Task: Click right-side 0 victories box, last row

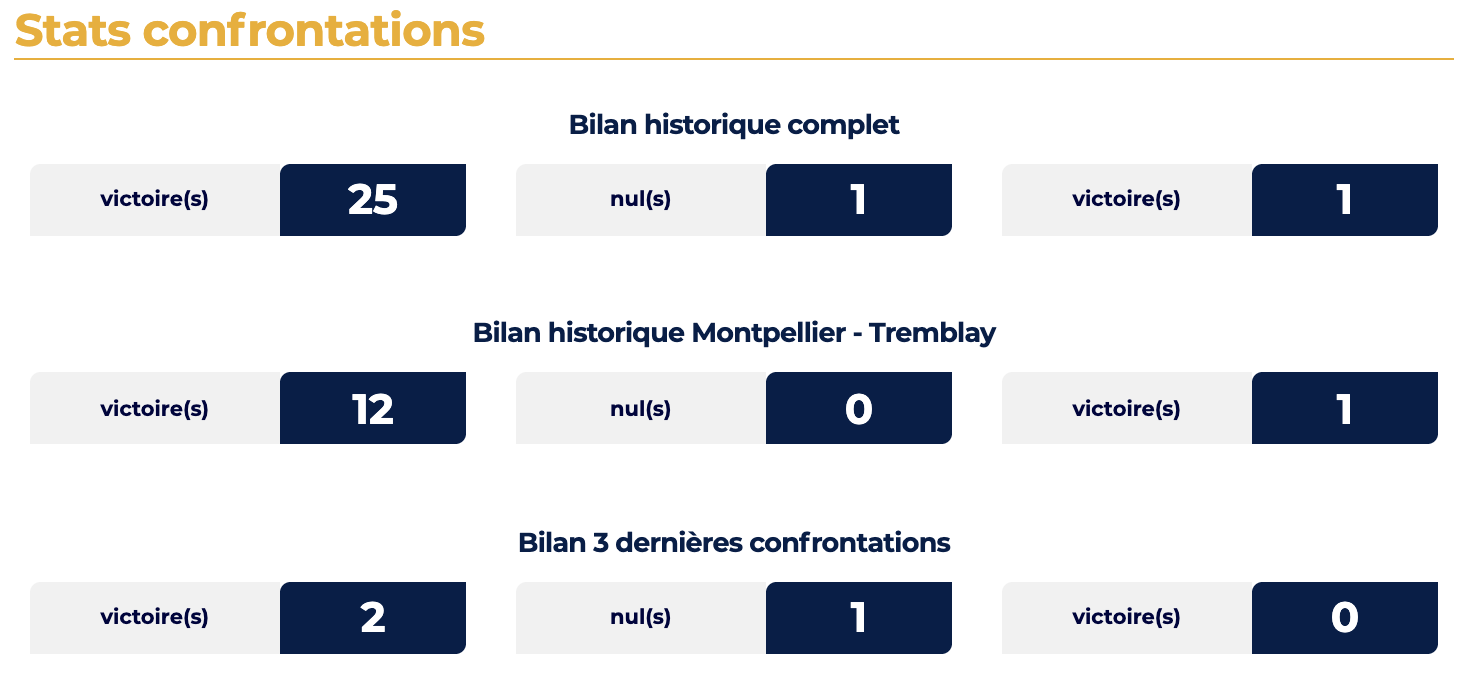Action: tap(1345, 618)
